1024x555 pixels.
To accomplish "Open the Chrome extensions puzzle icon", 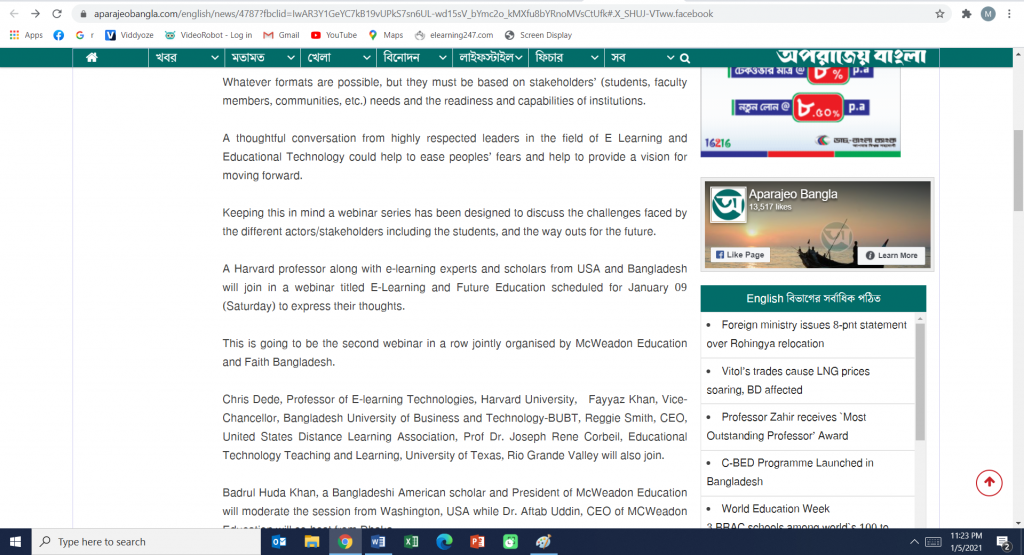I will pyautogui.click(x=967, y=14).
